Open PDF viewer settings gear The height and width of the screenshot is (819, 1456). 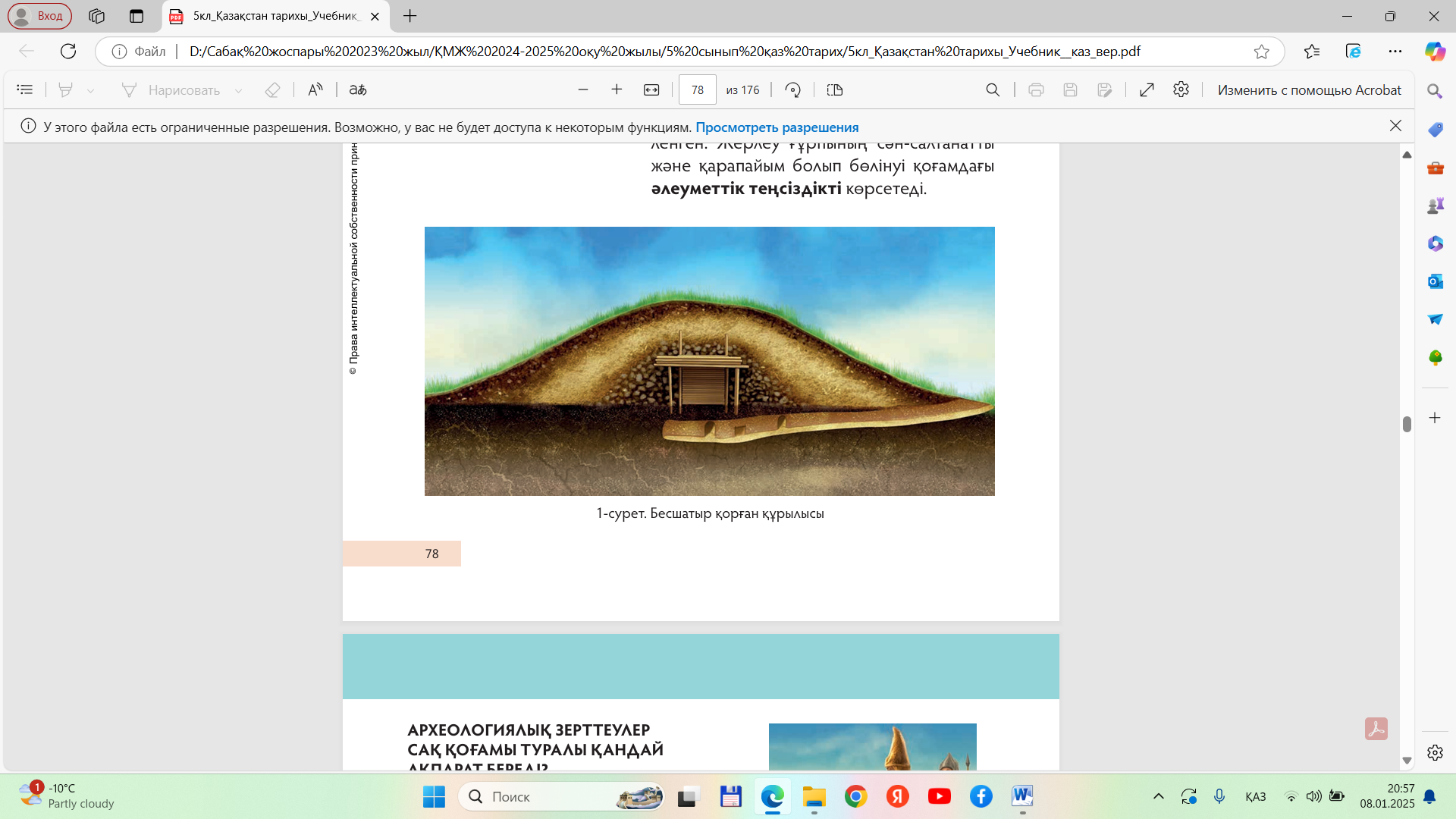(x=1181, y=89)
